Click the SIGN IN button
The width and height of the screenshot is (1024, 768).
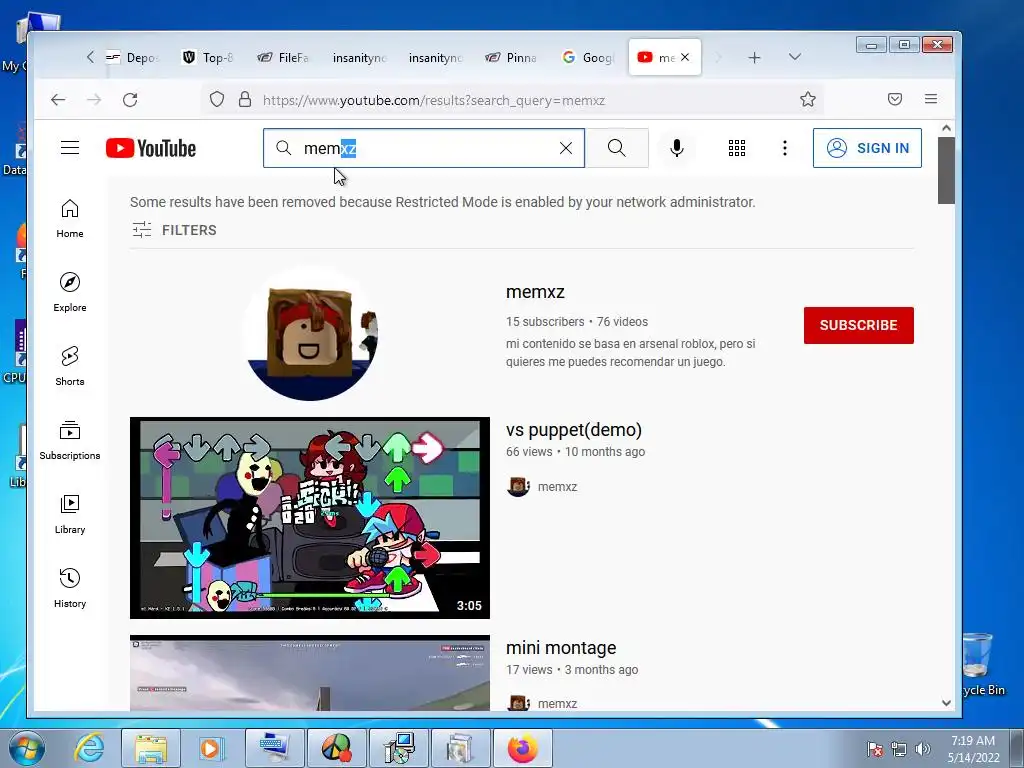pos(867,148)
